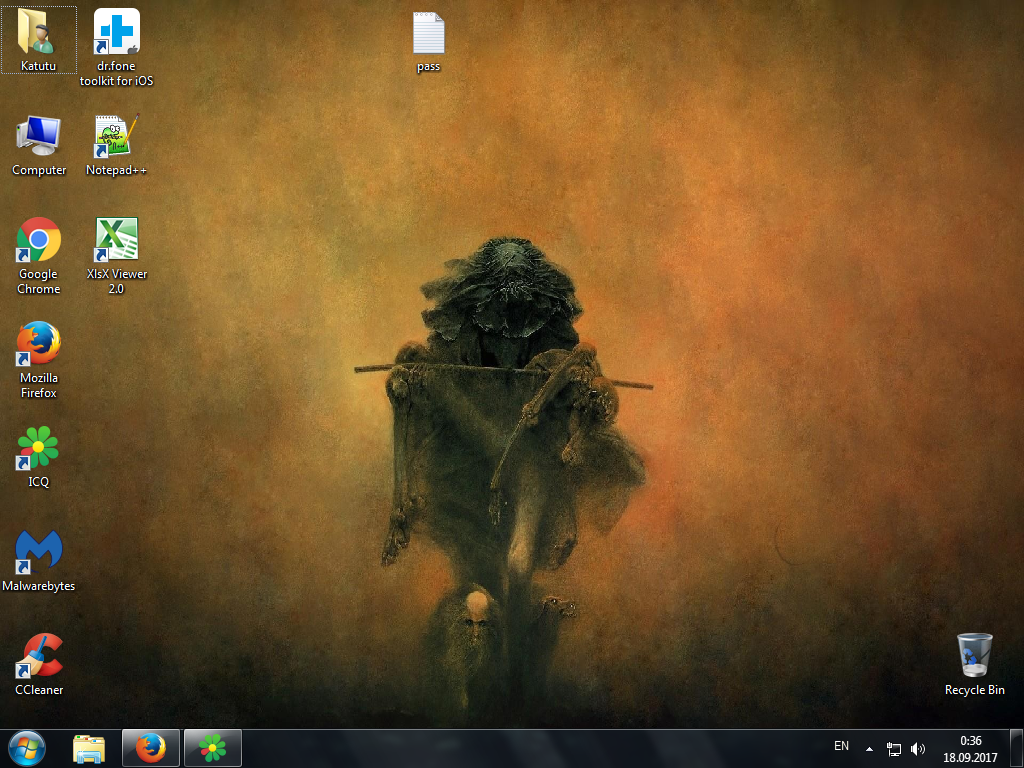Select the Recycle Bin icon
This screenshot has height=768, width=1024.
(974, 656)
